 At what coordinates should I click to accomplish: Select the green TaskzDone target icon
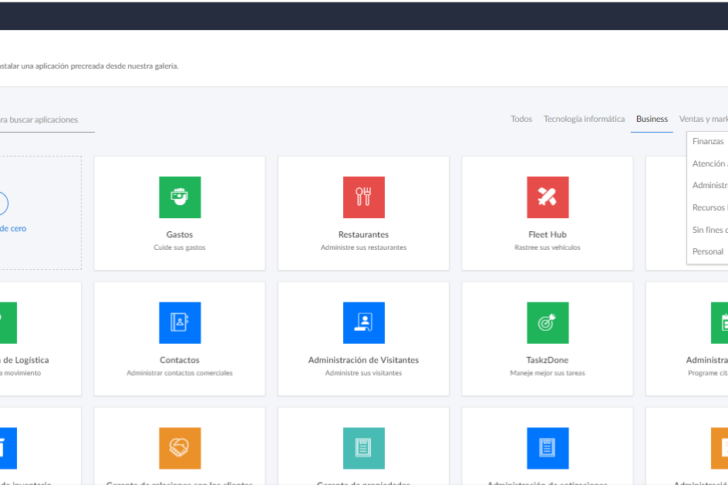pyautogui.click(x=548, y=323)
